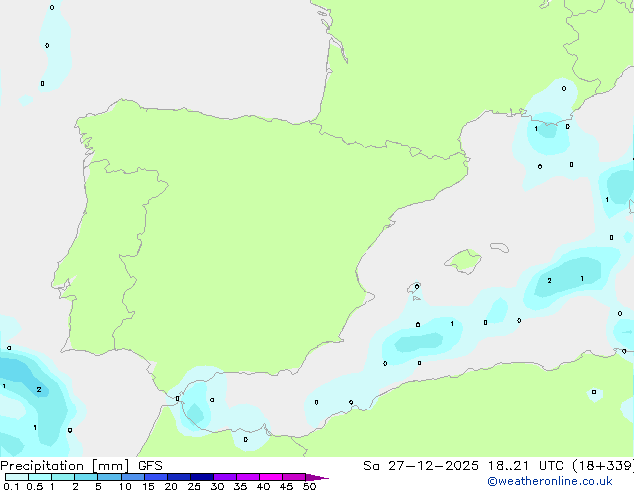Viewport: 634px width, 490px height.
Task: Click Mallorca island on the map
Action: (x=464, y=261)
